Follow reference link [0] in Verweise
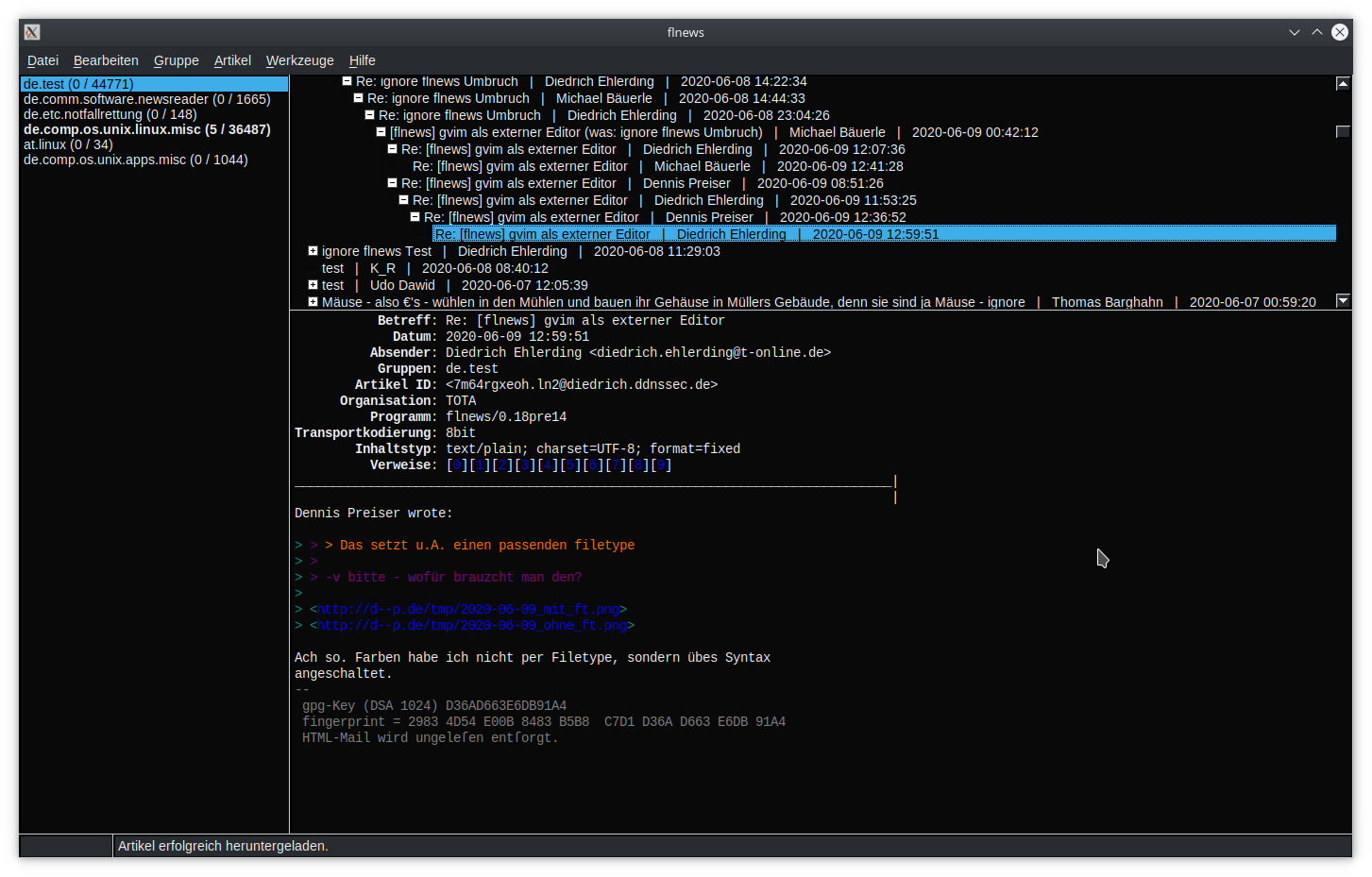Screen dimensions: 1372x877 point(457,465)
